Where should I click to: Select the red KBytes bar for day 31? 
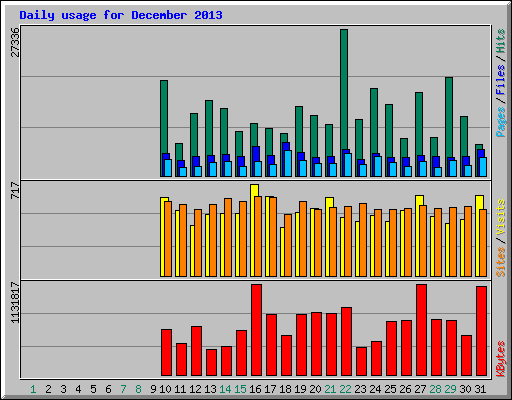(481, 331)
